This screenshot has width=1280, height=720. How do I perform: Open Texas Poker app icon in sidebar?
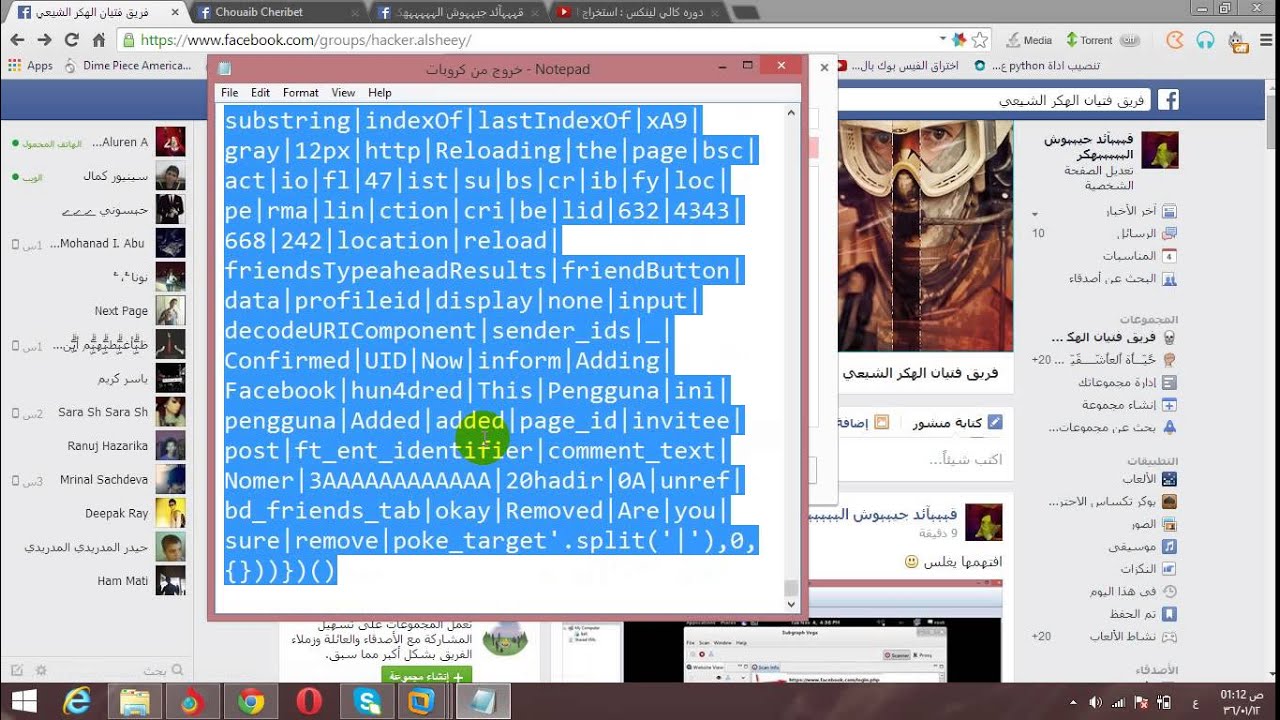coord(1169,502)
